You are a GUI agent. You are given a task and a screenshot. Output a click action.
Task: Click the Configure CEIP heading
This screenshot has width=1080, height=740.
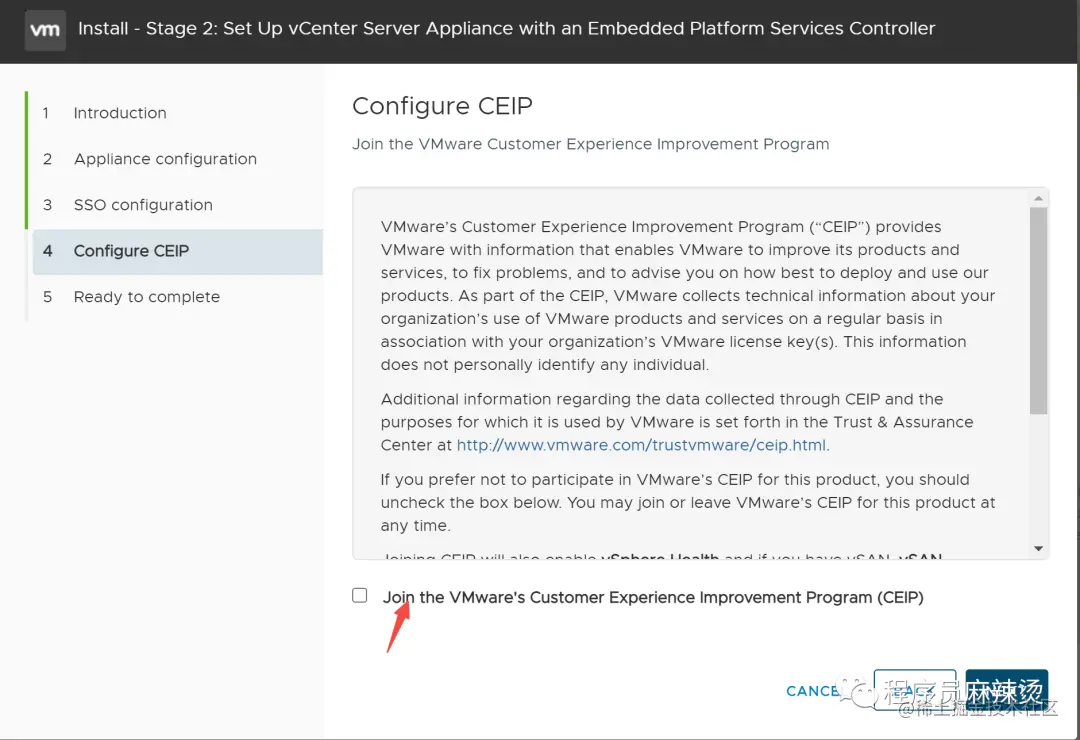pos(442,106)
